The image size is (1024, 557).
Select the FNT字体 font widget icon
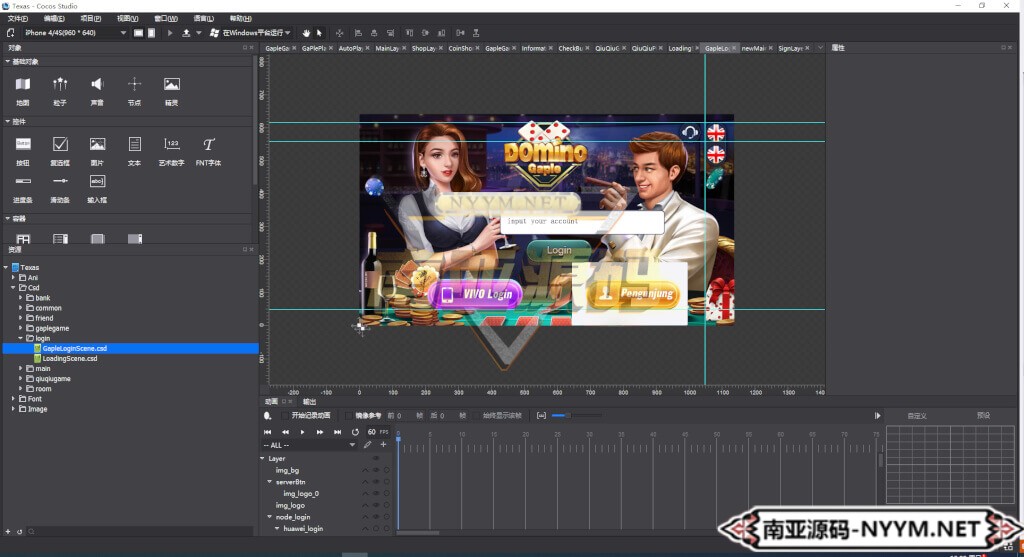pos(208,145)
